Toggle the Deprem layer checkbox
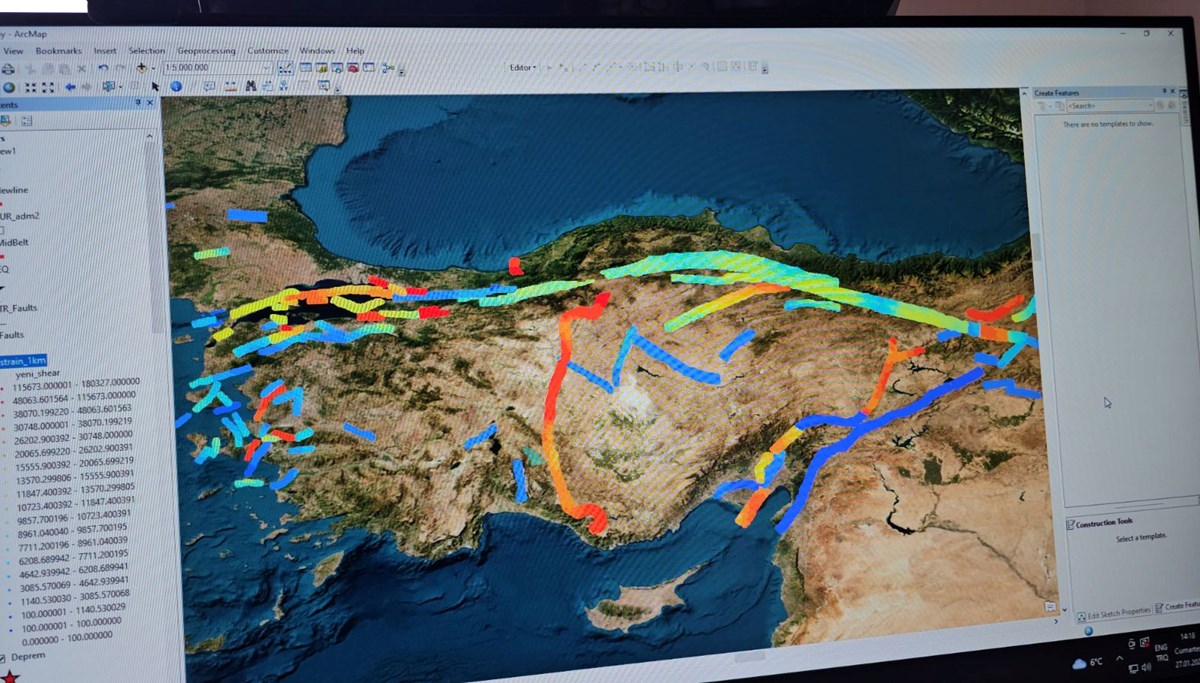Viewport: 1200px width, 683px height. 3,657
